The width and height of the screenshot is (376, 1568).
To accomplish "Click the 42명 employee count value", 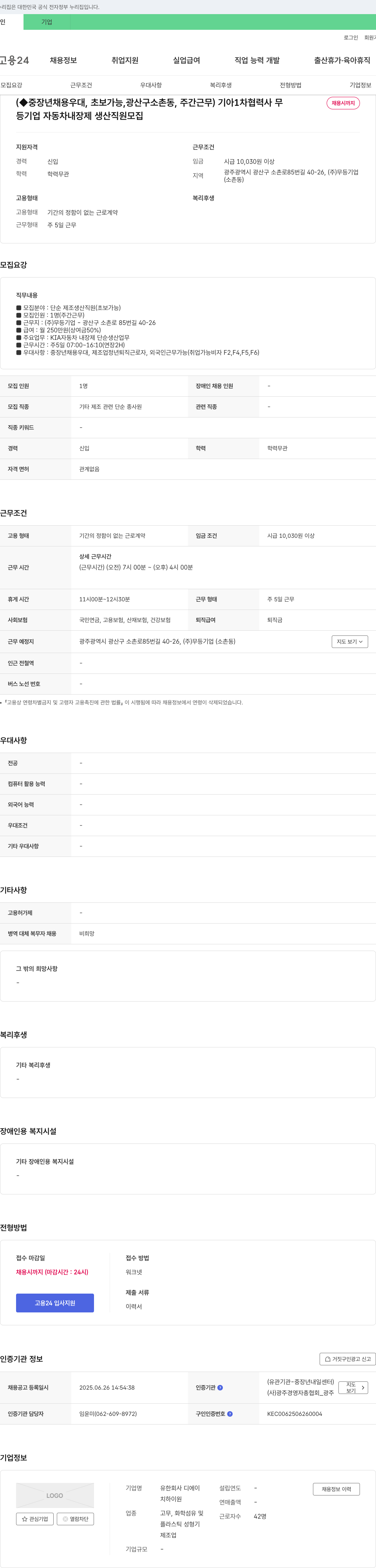I will point(260,1516).
